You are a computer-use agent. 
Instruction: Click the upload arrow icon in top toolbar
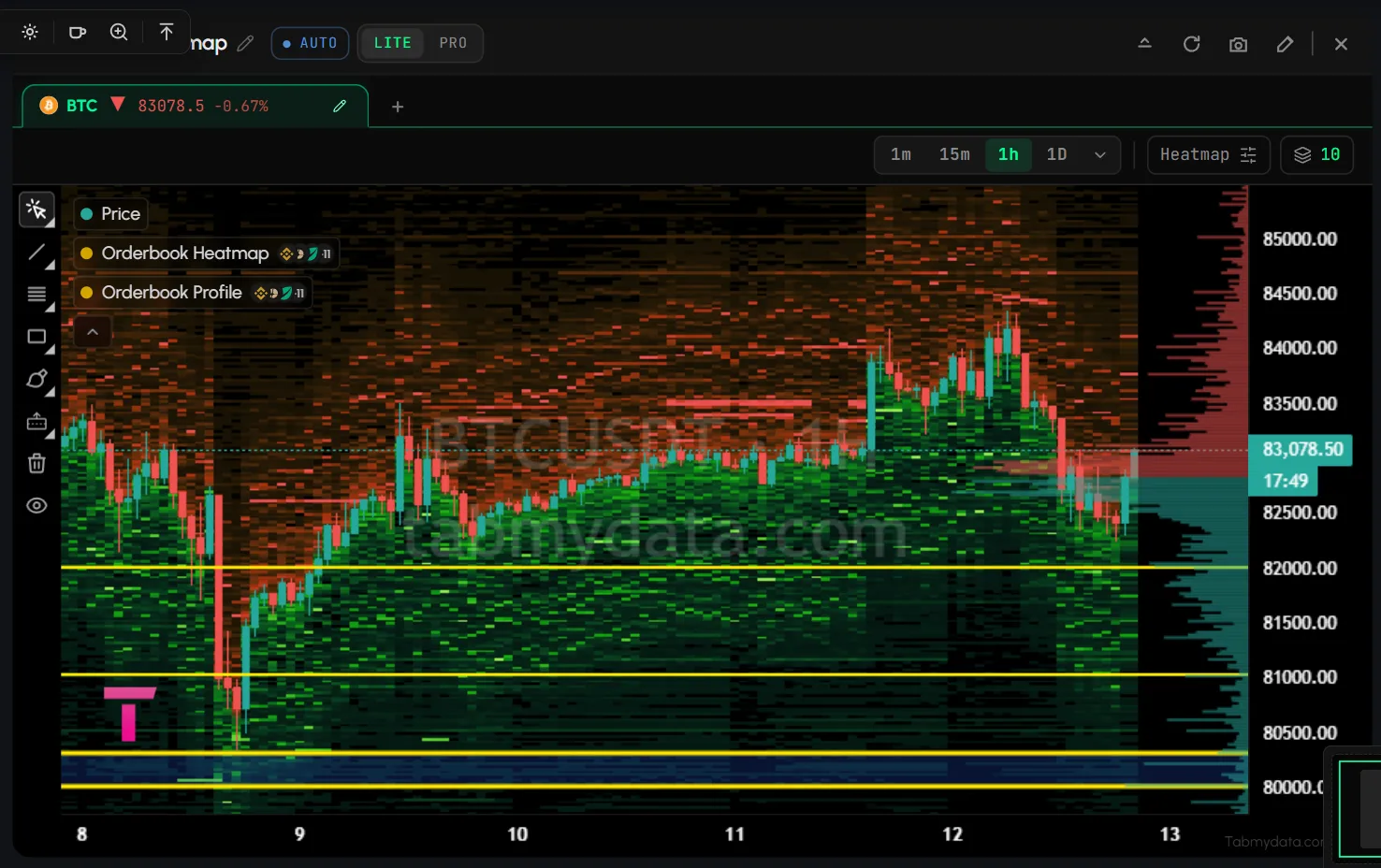click(x=167, y=32)
